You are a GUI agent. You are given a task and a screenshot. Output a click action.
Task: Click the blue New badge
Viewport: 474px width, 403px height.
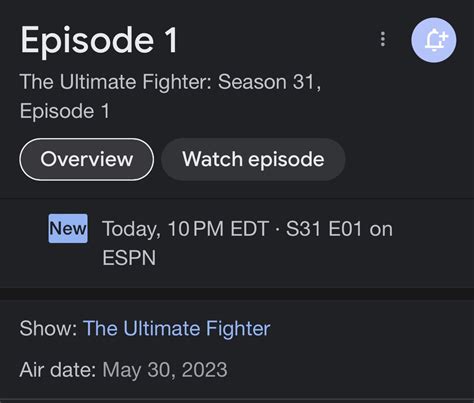coord(68,229)
